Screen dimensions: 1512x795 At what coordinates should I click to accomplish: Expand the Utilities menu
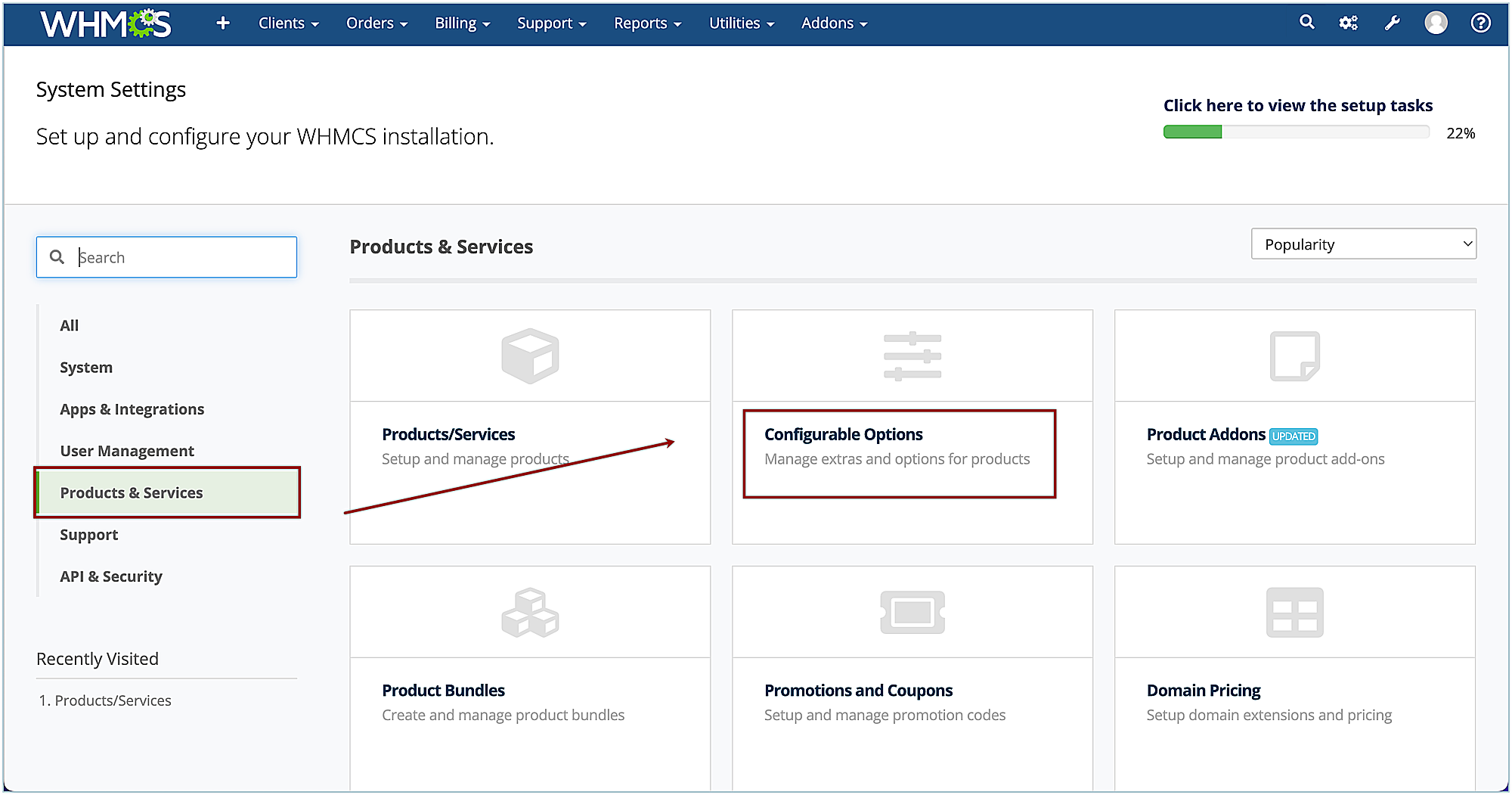pos(742,23)
